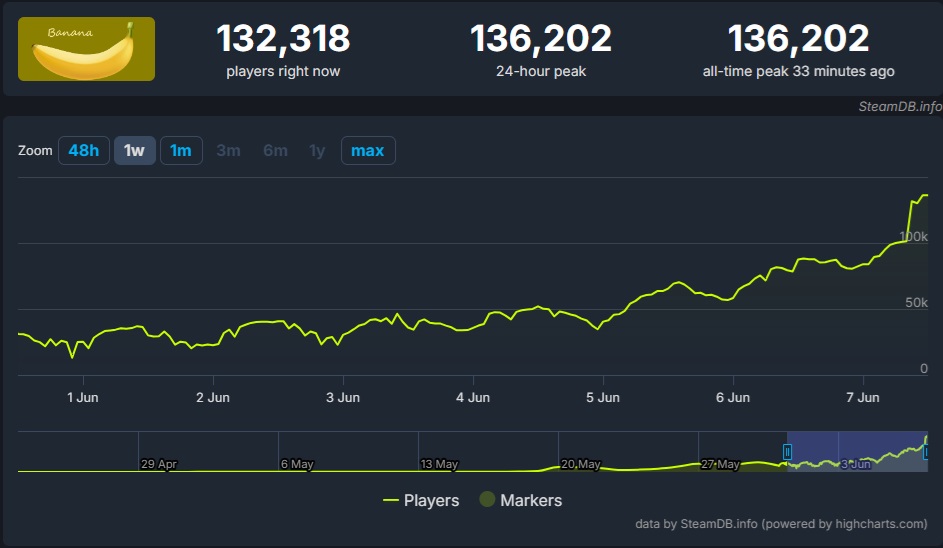Image resolution: width=943 pixels, height=548 pixels.
Task: Click the 13 May label in navigator
Action: [x=439, y=464]
